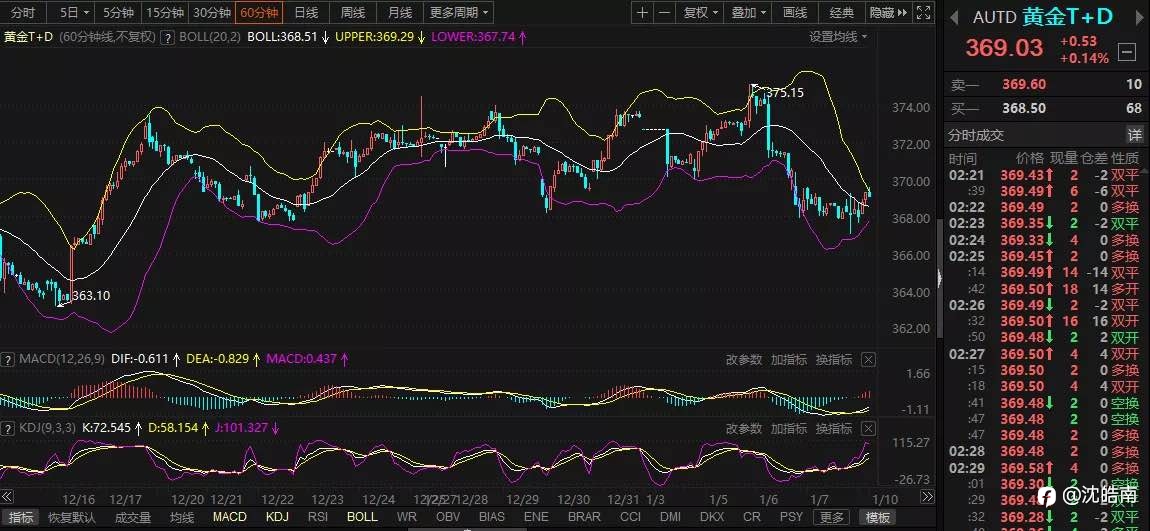Click 模板 template button
The image size is (1150, 531).
pos(876,517)
